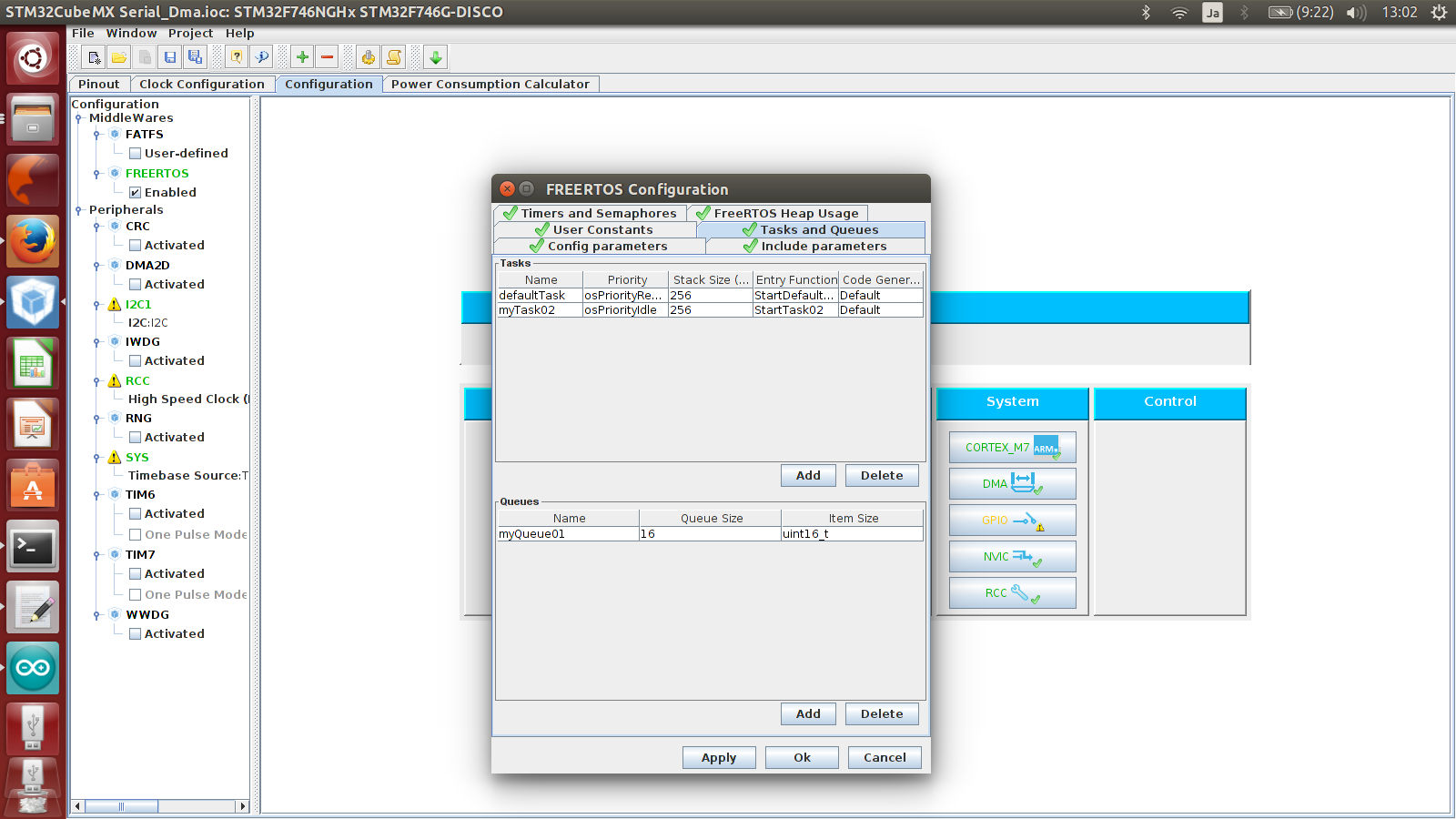
Task: Click the Save Project floppy disk icon
Action: 170,57
